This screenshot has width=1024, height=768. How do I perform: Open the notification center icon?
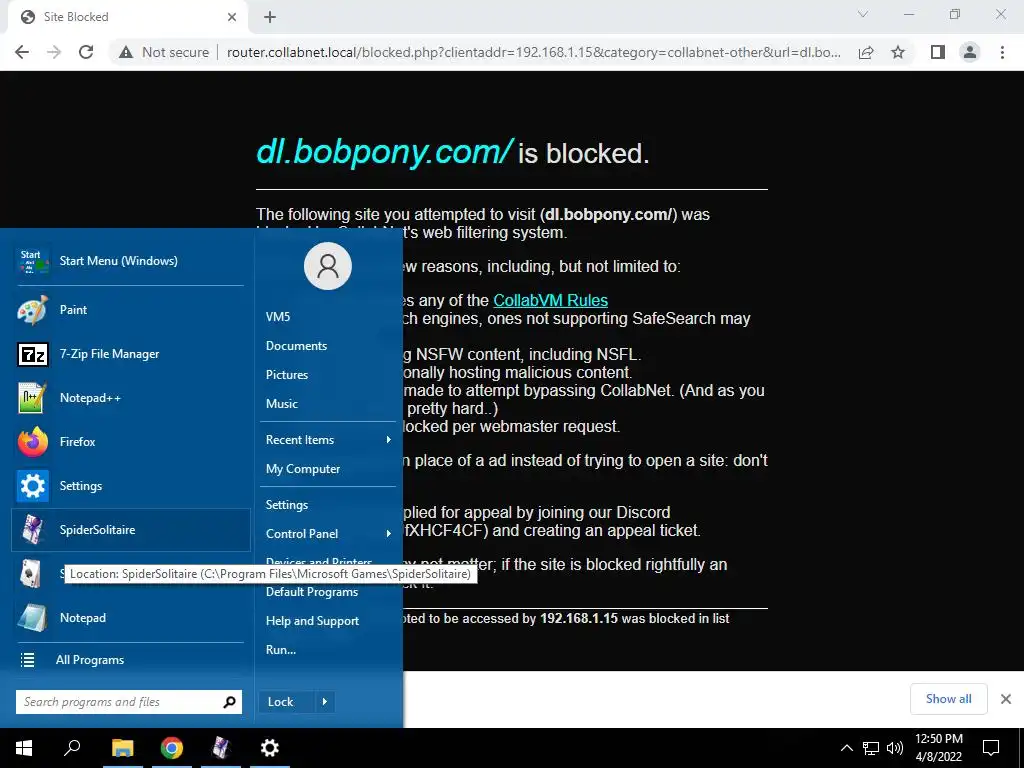click(991, 748)
